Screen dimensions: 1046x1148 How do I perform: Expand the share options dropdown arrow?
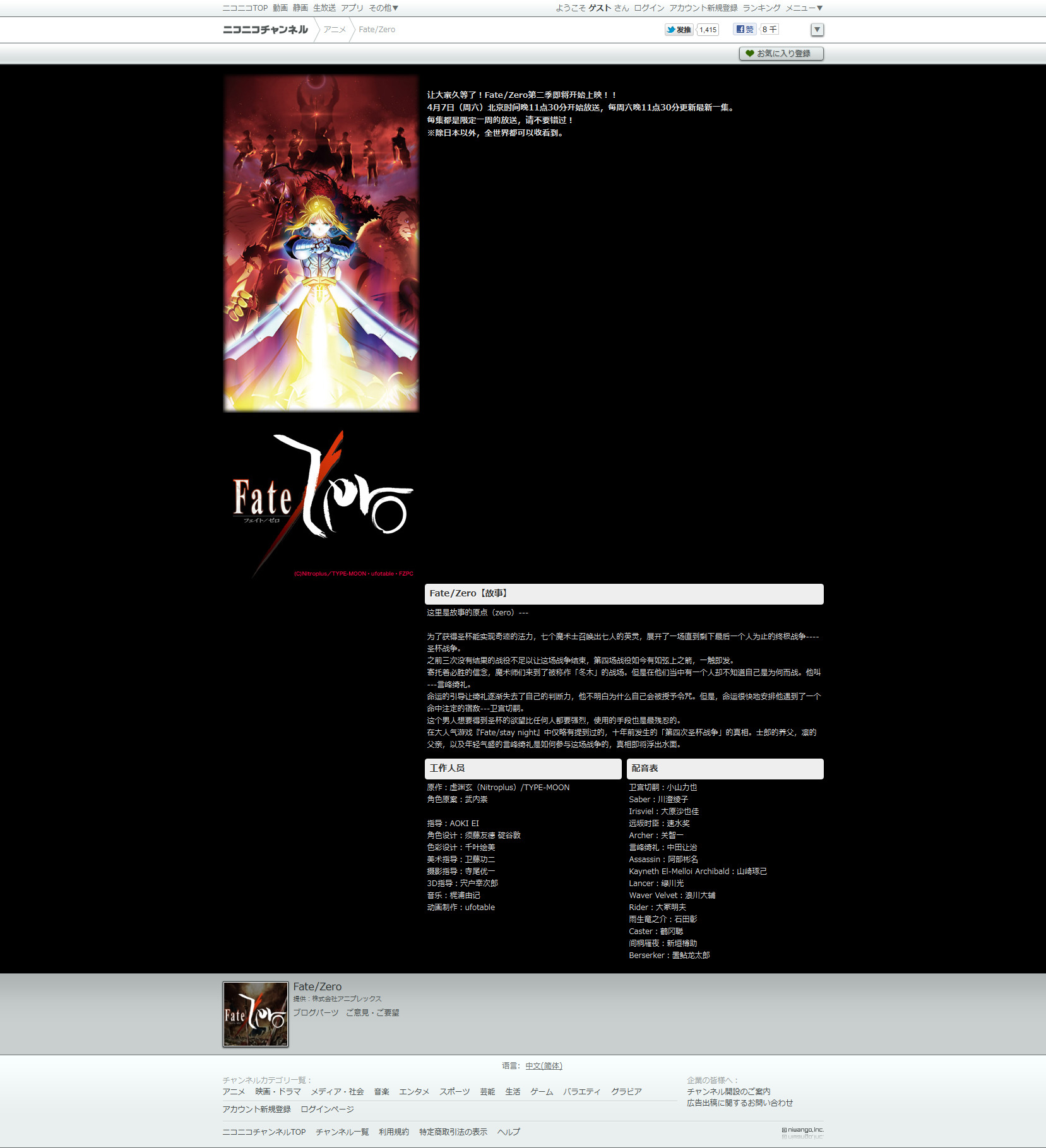[817, 30]
